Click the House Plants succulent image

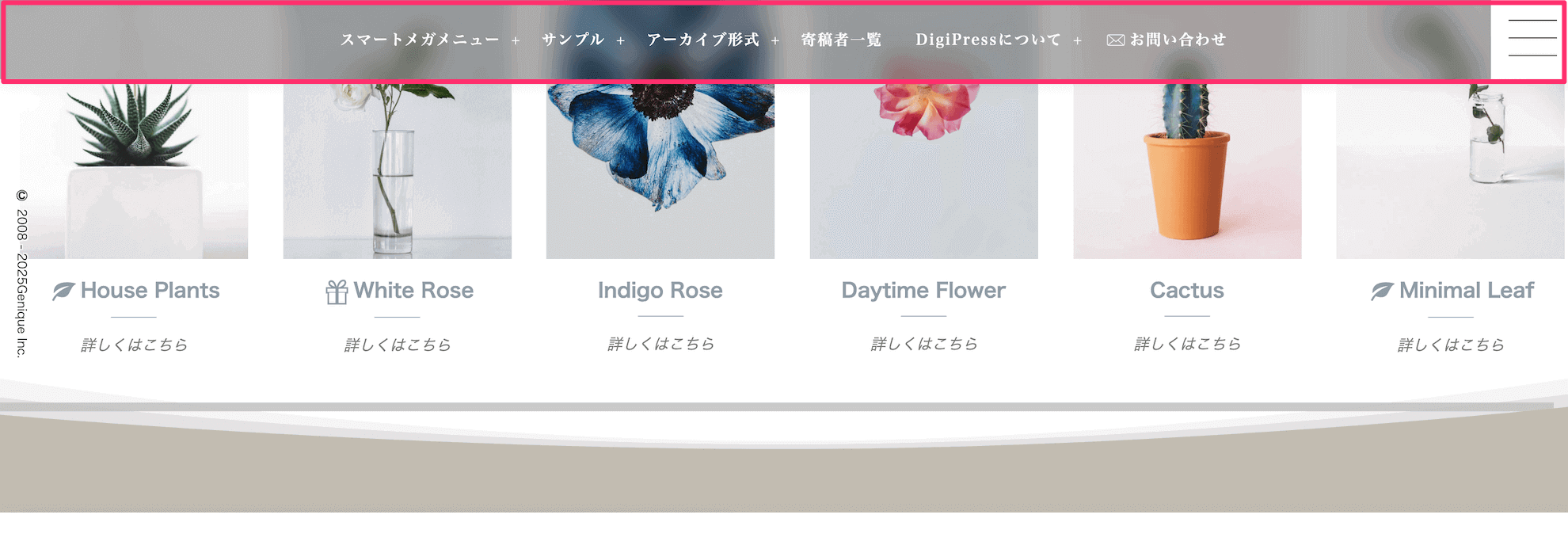(134, 171)
